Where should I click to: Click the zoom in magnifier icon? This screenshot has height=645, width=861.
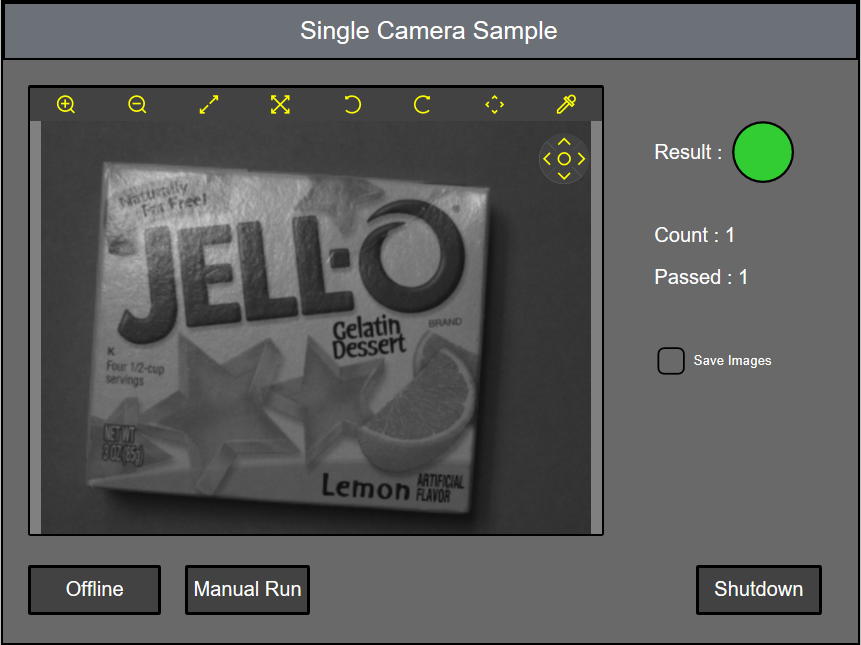[66, 105]
